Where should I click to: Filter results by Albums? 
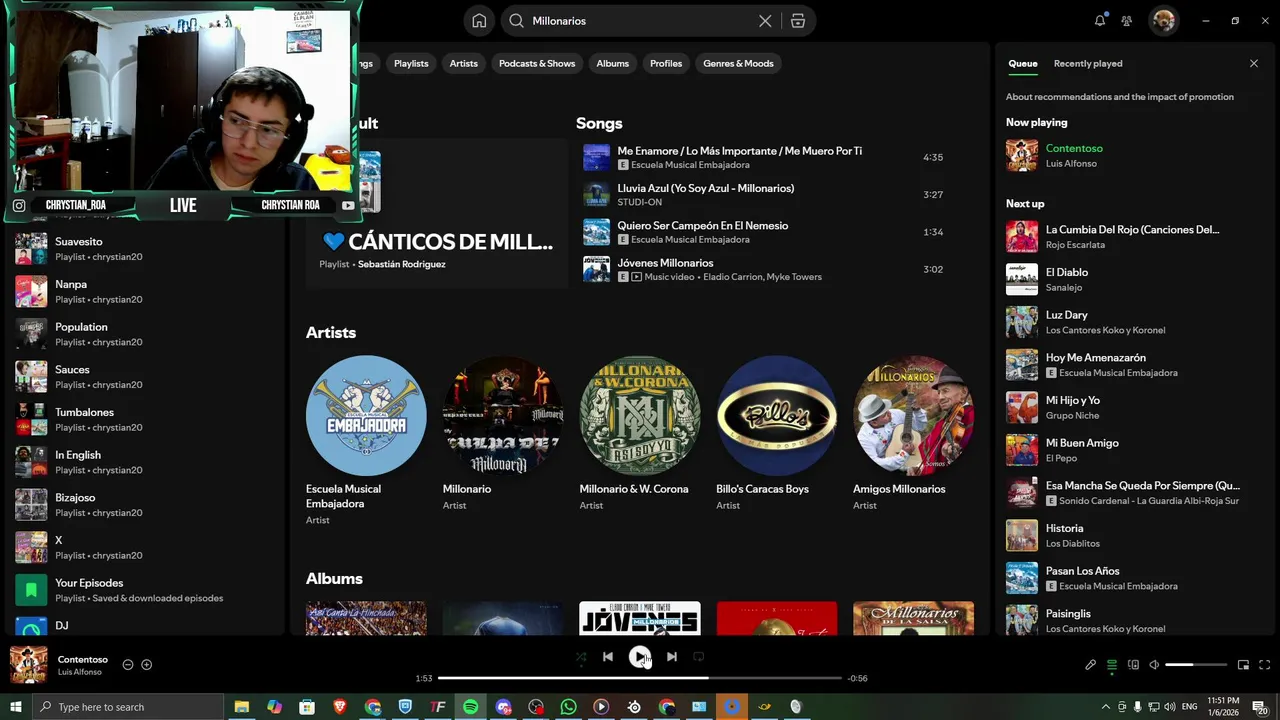click(x=613, y=63)
